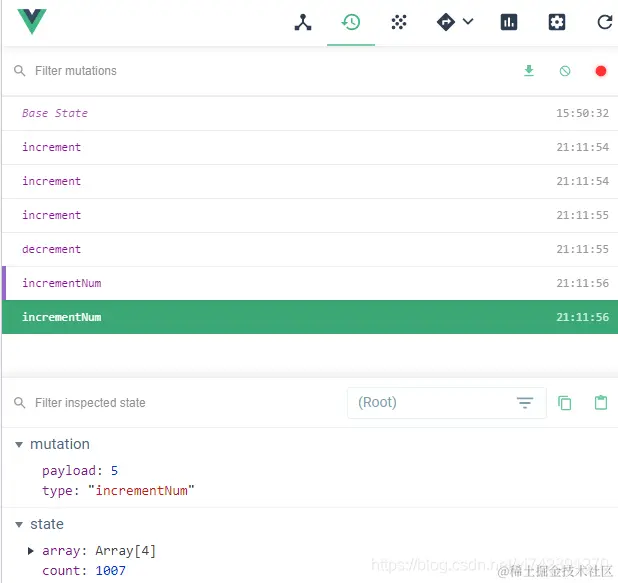Revert all mutations icon
The width and height of the screenshot is (618, 583).
(565, 71)
